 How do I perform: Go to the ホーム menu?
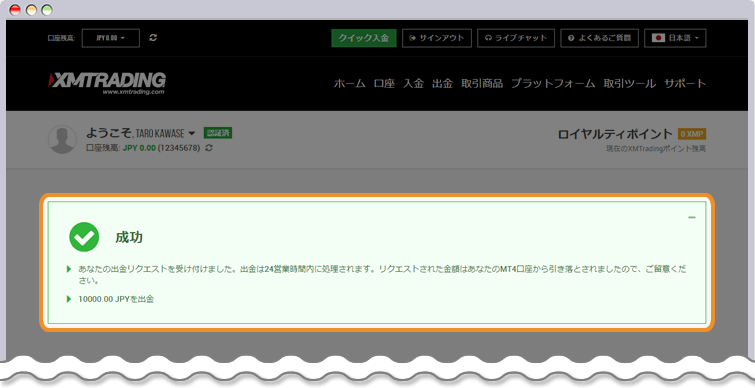(x=350, y=83)
